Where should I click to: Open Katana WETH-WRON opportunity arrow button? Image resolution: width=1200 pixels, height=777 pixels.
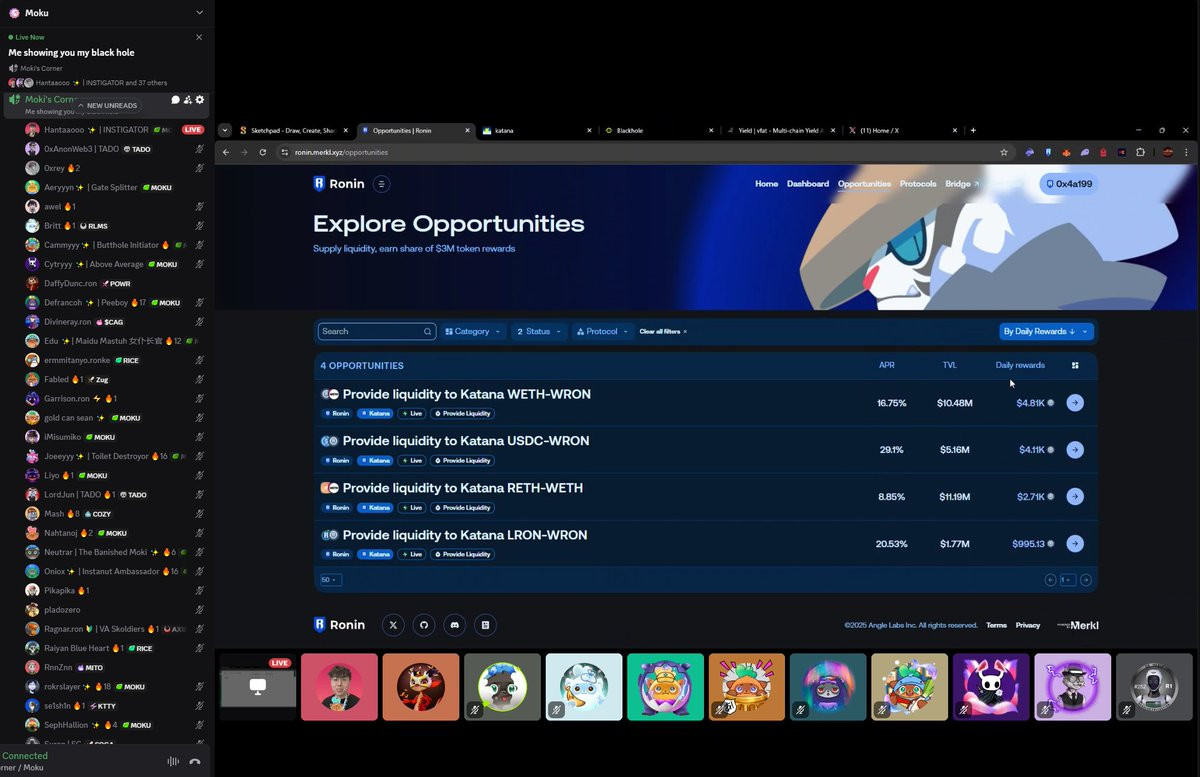1075,403
